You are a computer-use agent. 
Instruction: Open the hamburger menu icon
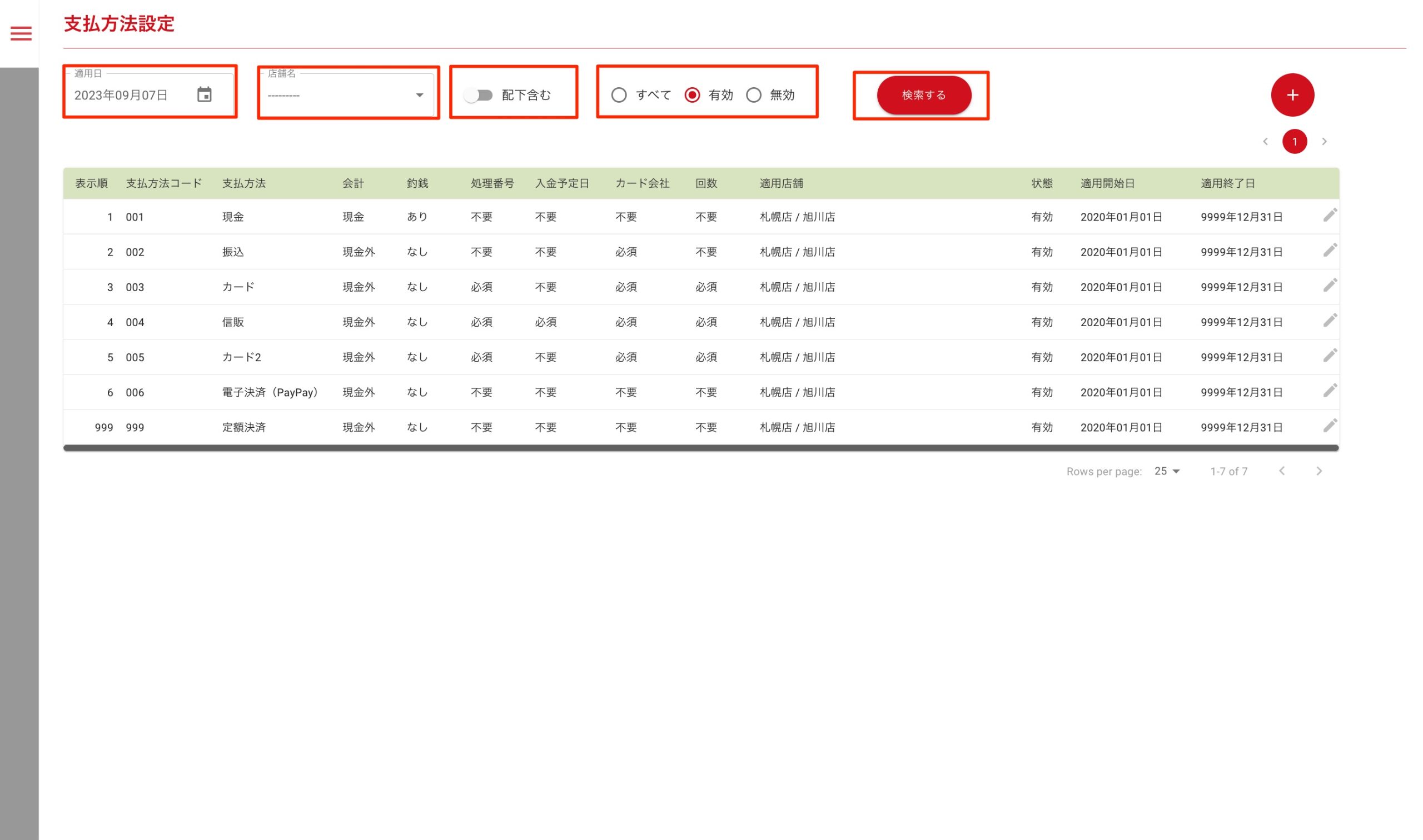coord(21,33)
